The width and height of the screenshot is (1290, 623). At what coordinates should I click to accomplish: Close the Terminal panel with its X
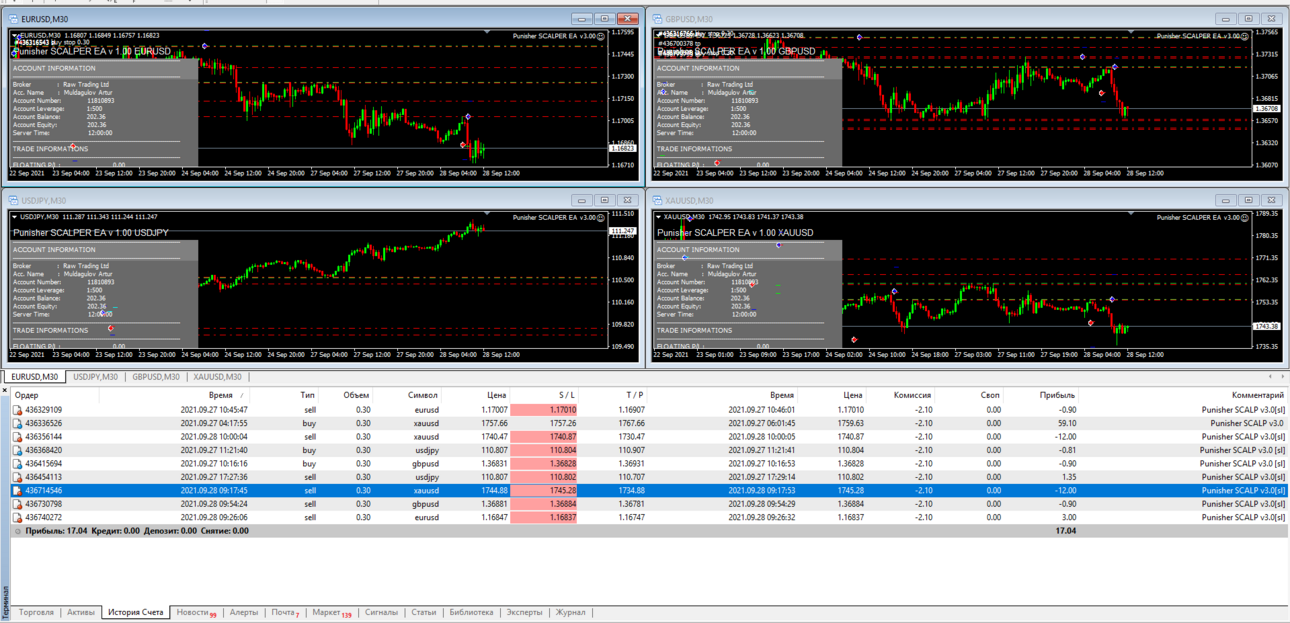(x=4, y=391)
